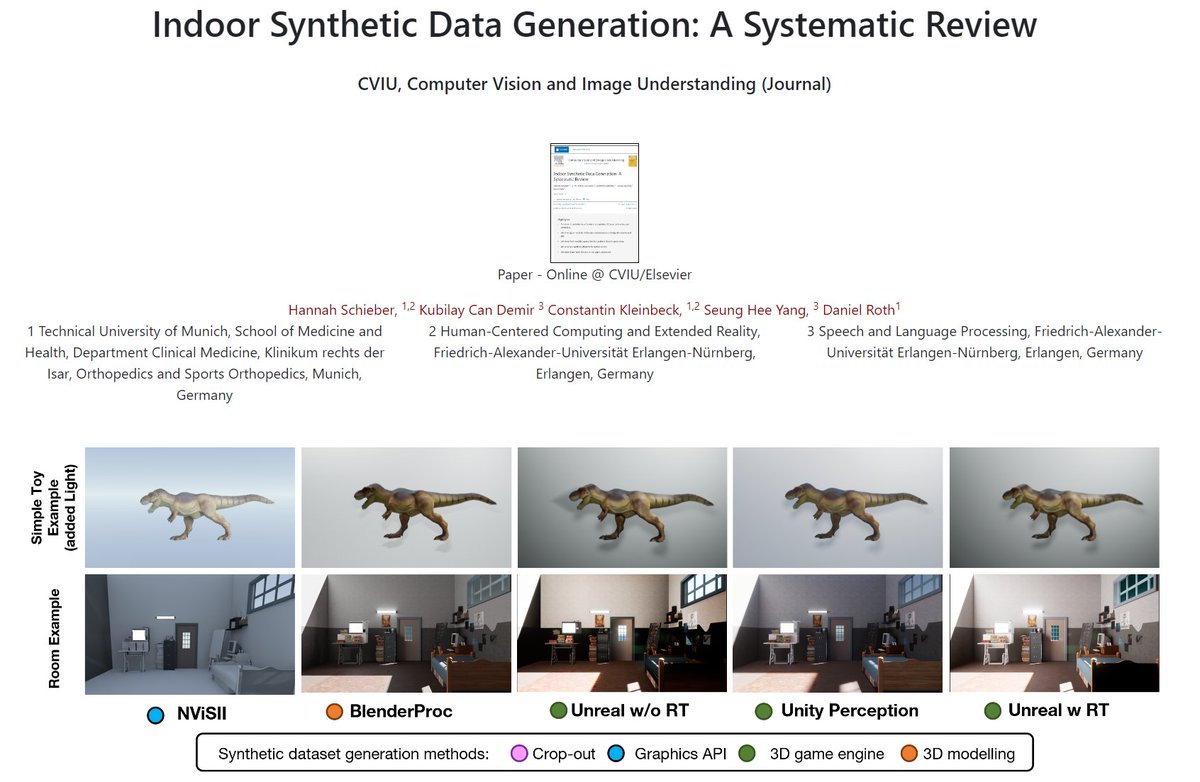
Task: Open author link Constantin Kleinbeck
Action: [614, 309]
